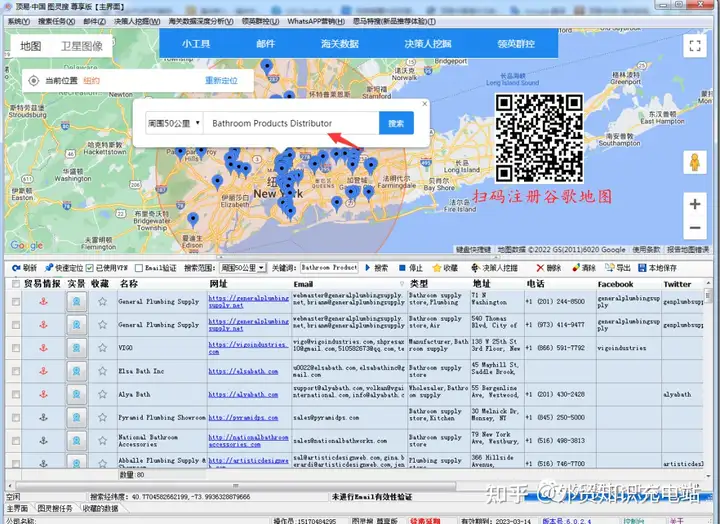Switch map to 卫星图像 view

coord(82,46)
